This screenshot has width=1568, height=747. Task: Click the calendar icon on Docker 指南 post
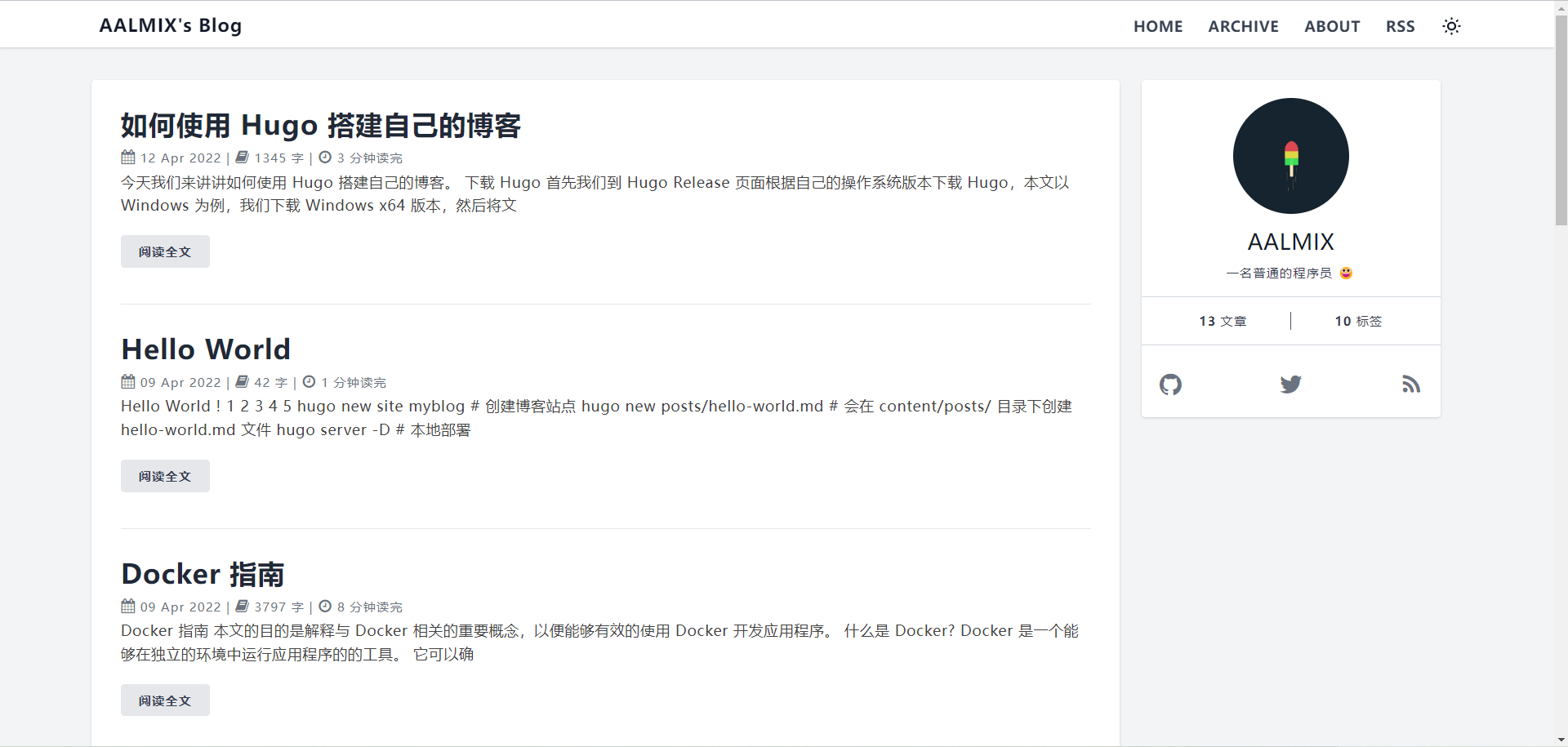pos(128,607)
